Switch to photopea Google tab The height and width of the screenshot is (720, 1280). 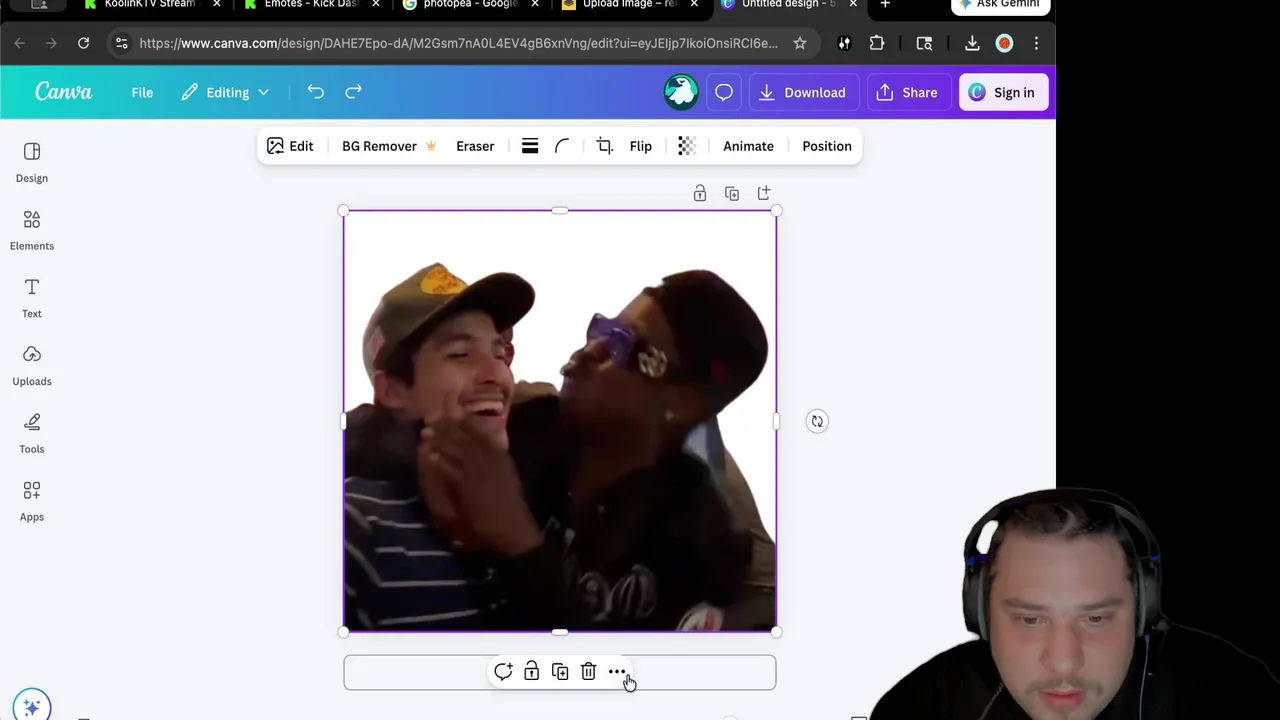(x=470, y=5)
